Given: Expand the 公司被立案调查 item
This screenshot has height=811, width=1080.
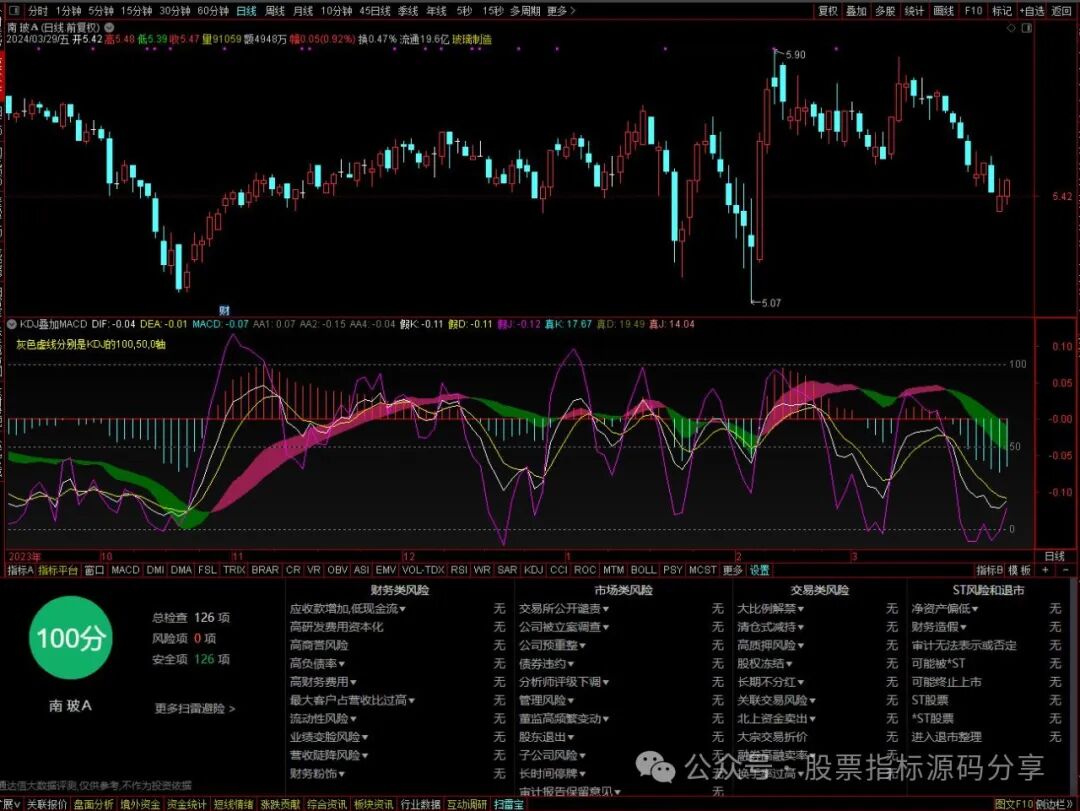Looking at the screenshot, I should 564,627.
